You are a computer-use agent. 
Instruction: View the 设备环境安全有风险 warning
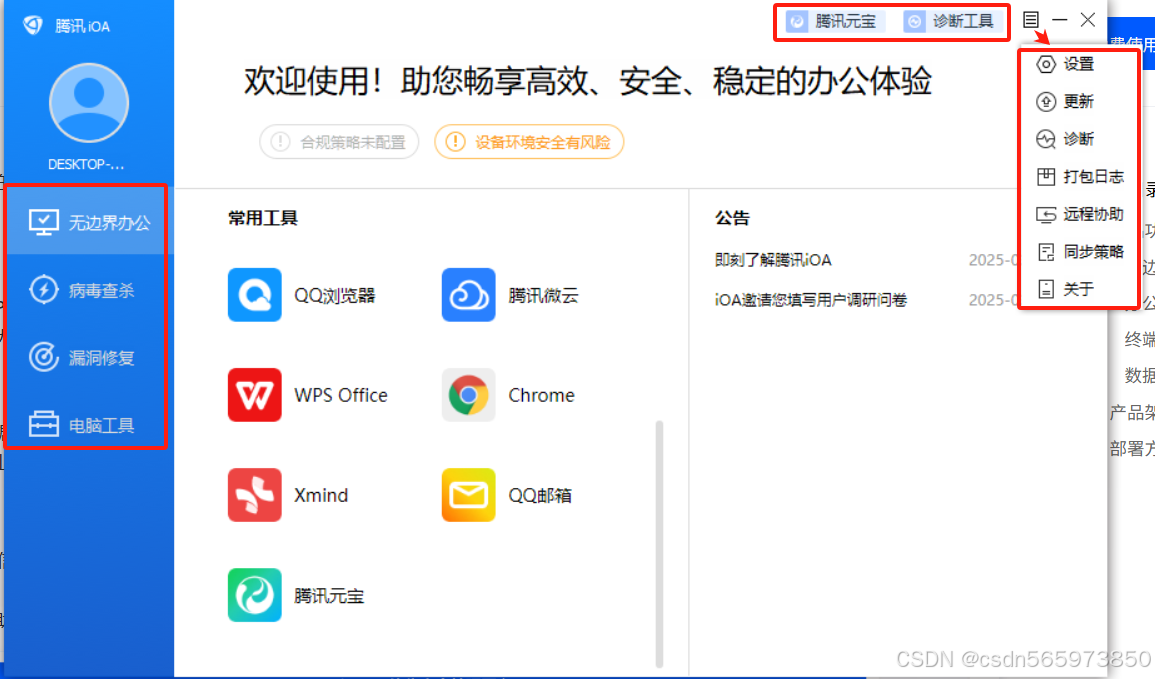pyautogui.click(x=528, y=142)
